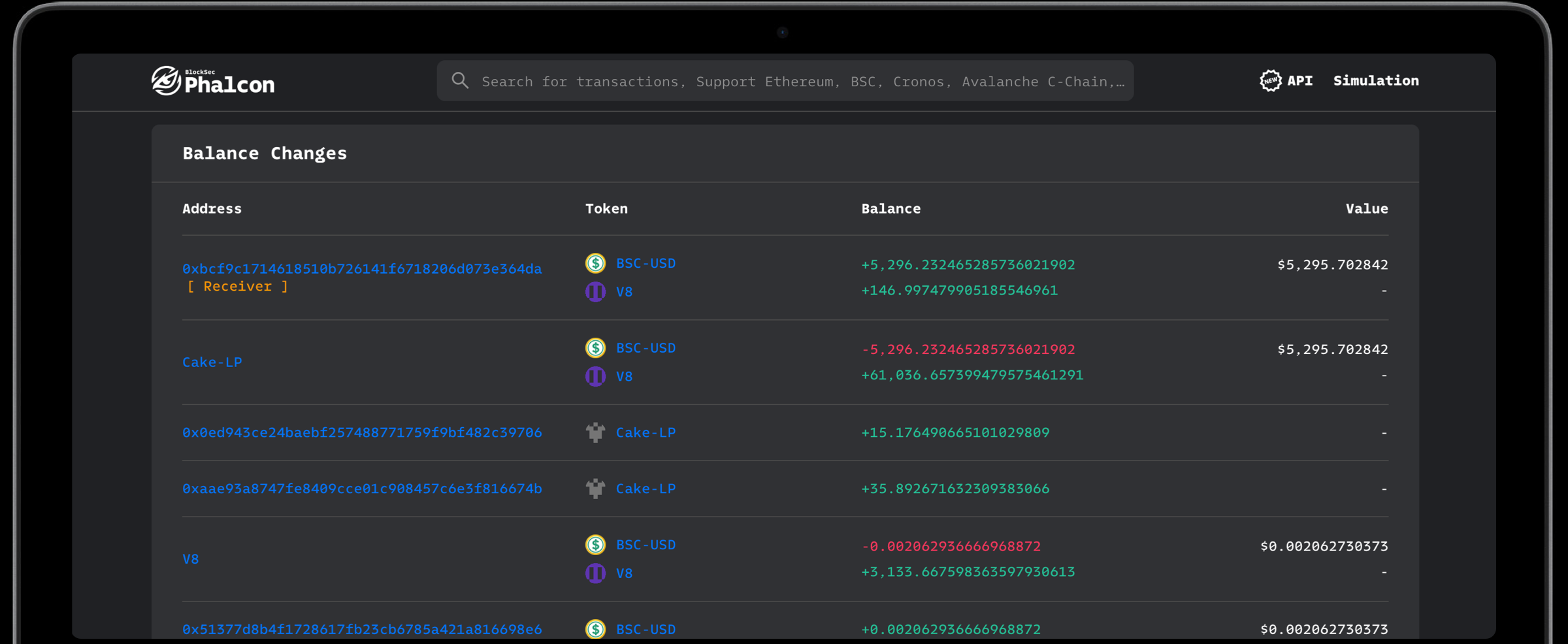Open address 0x0ed943ce24ba...c39706
The image size is (1568, 644).
(362, 432)
